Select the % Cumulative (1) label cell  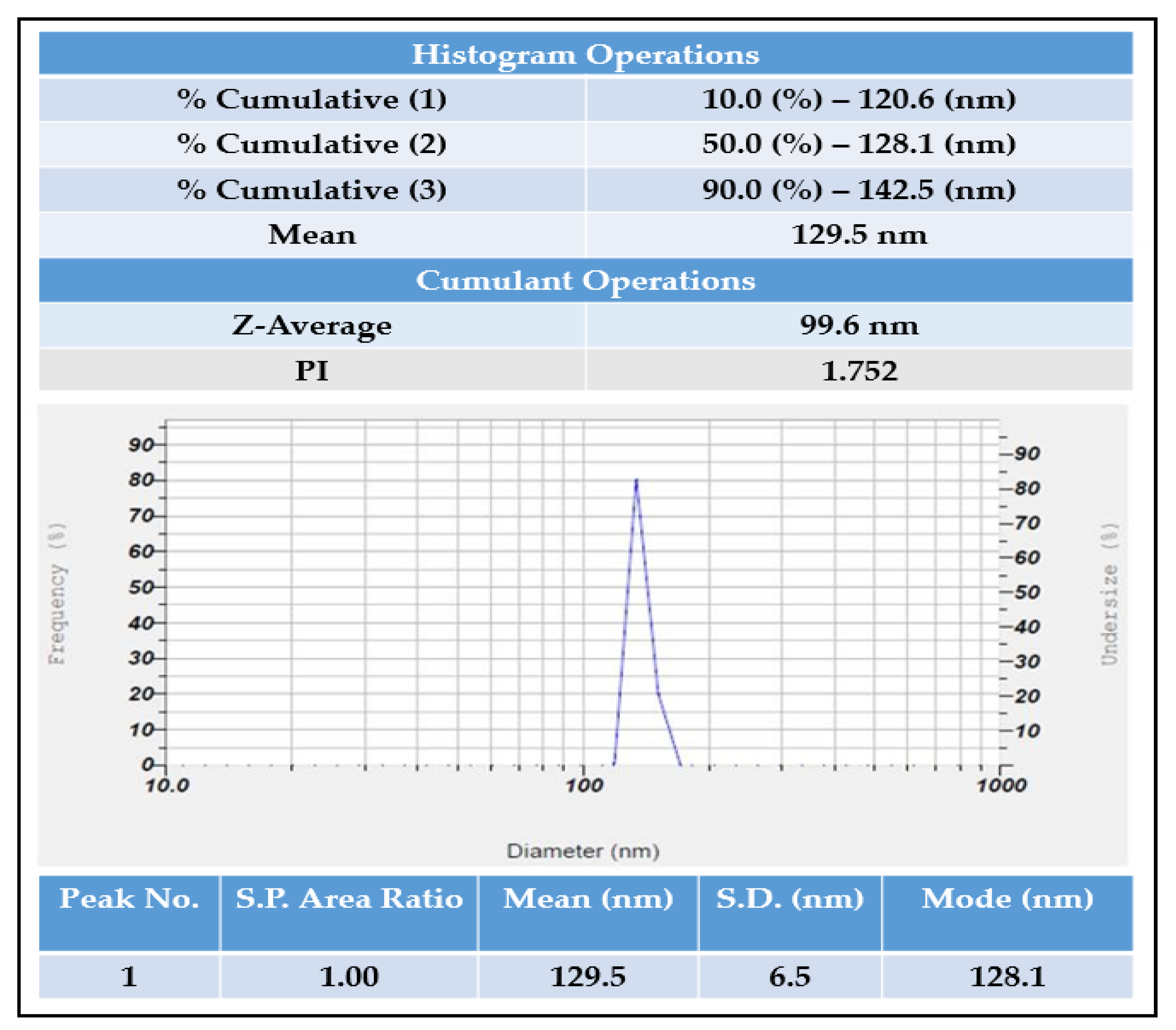(x=312, y=100)
